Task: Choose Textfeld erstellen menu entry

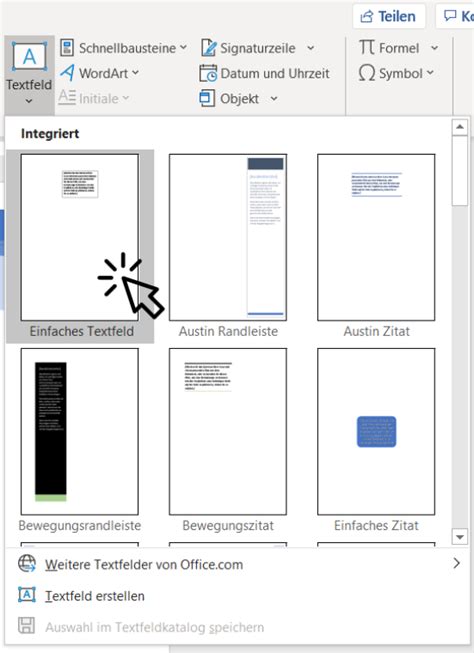Action: 237,596
